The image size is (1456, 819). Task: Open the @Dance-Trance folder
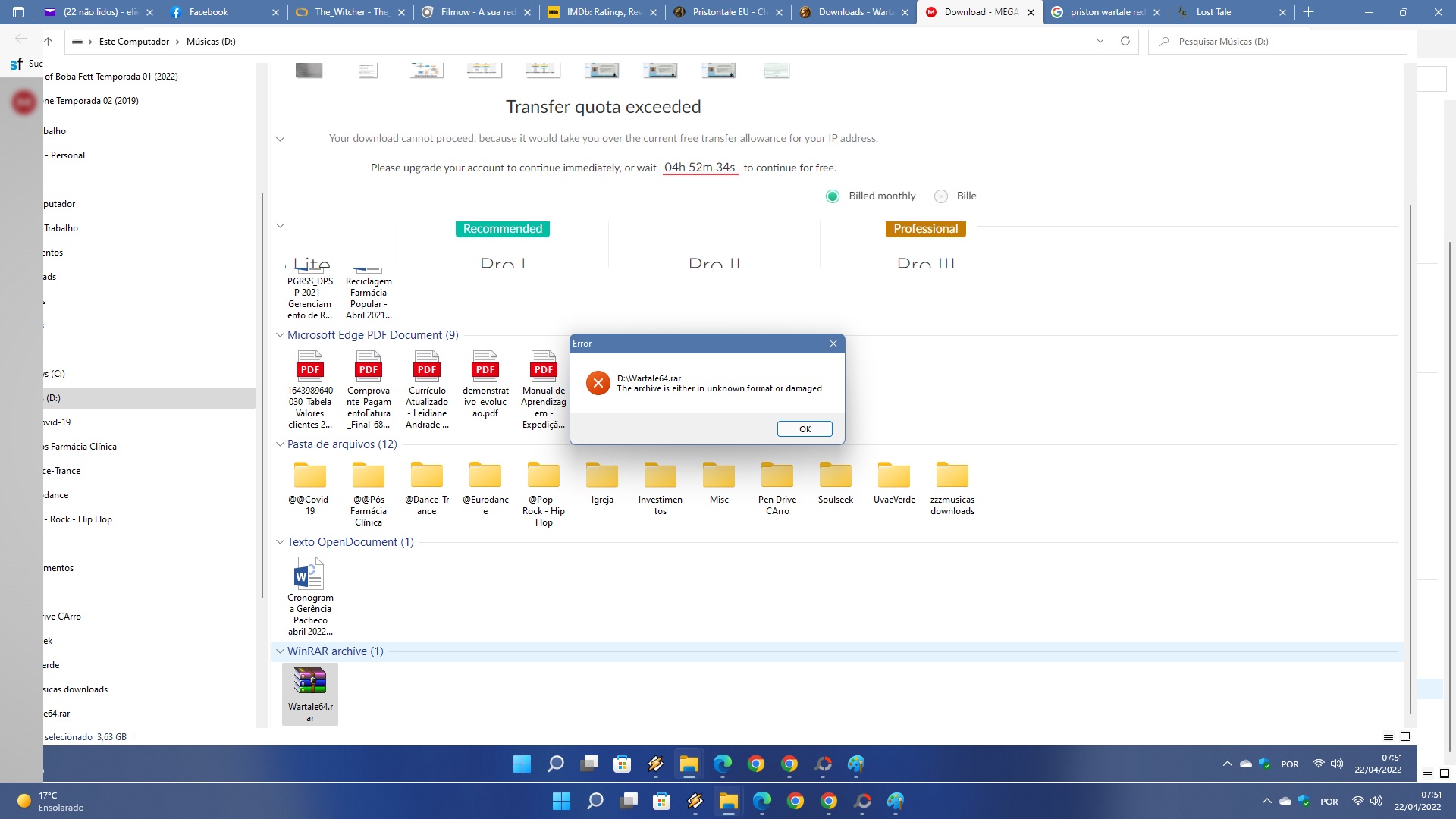(427, 488)
